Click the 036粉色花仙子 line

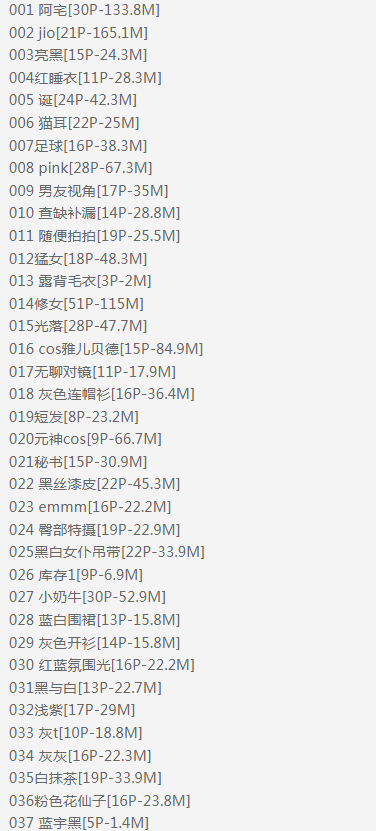100,801
